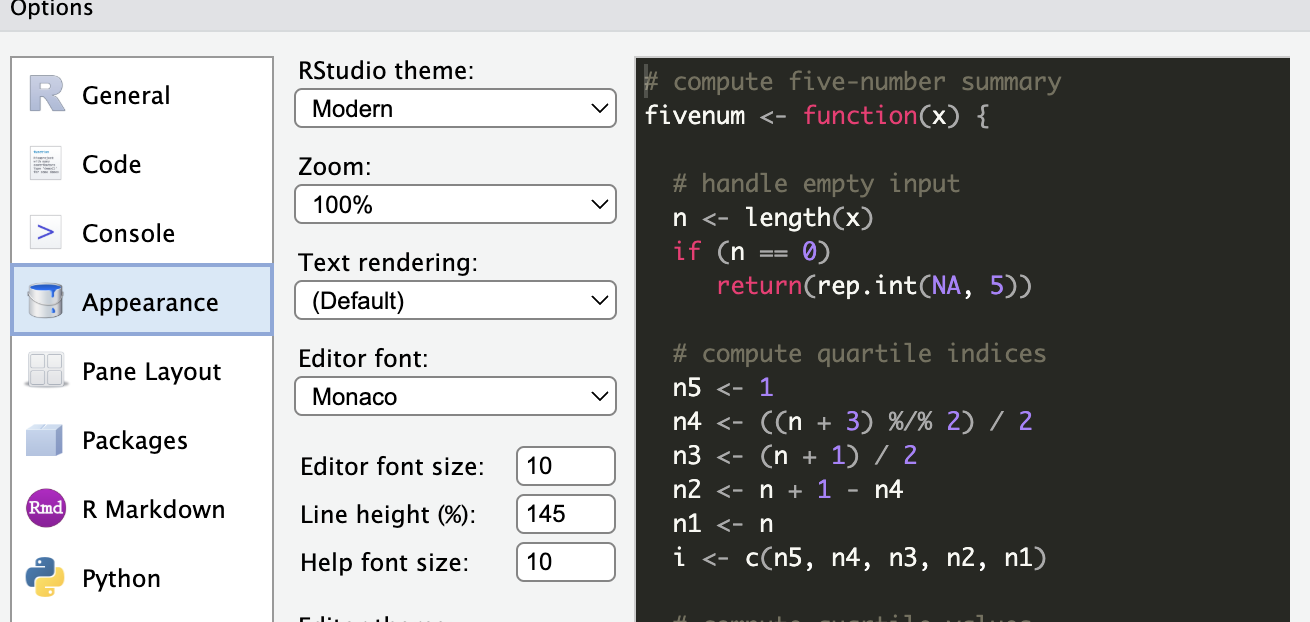1310x622 pixels.
Task: Click the Packages box icon
Action: coord(47,440)
